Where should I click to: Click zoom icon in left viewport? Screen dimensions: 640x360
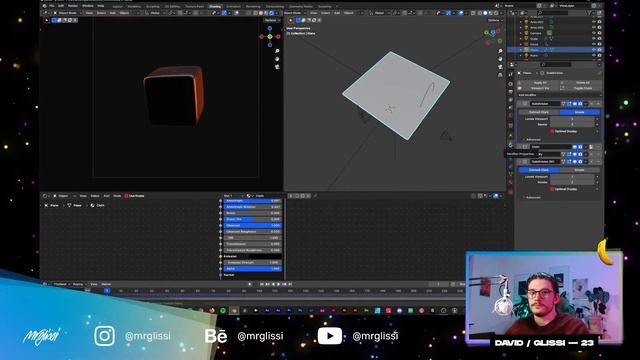coord(277,51)
